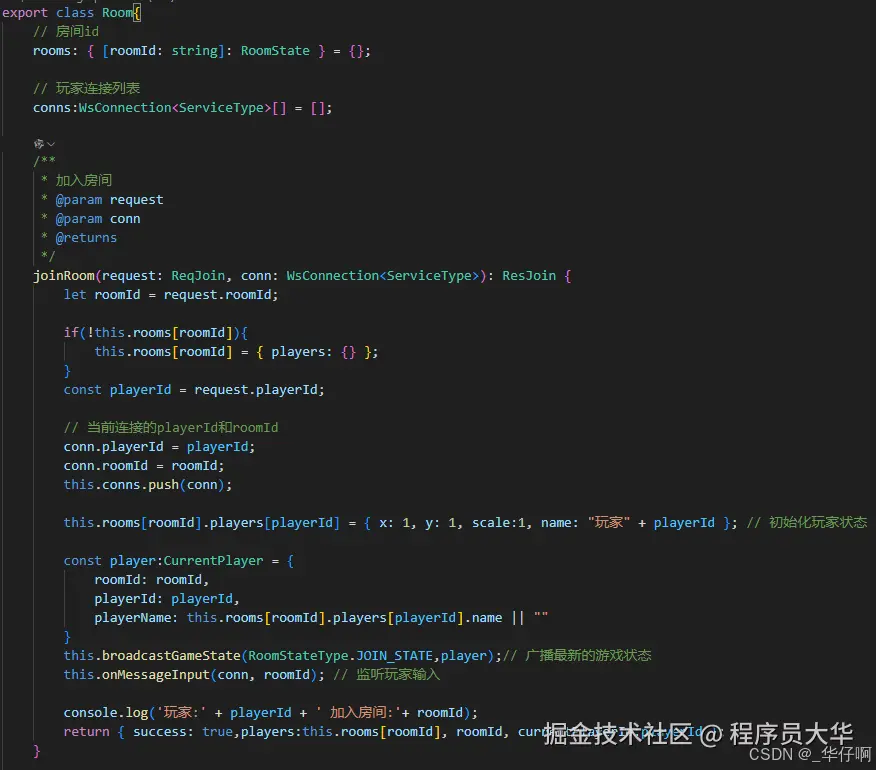Click the "broadcastGameState" method call
The height and width of the screenshot is (770, 876).
[x=171, y=655]
